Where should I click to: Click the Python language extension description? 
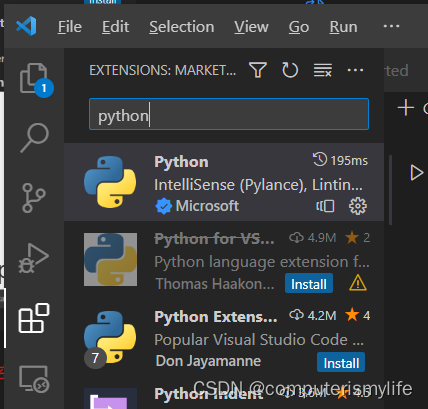coord(262,262)
